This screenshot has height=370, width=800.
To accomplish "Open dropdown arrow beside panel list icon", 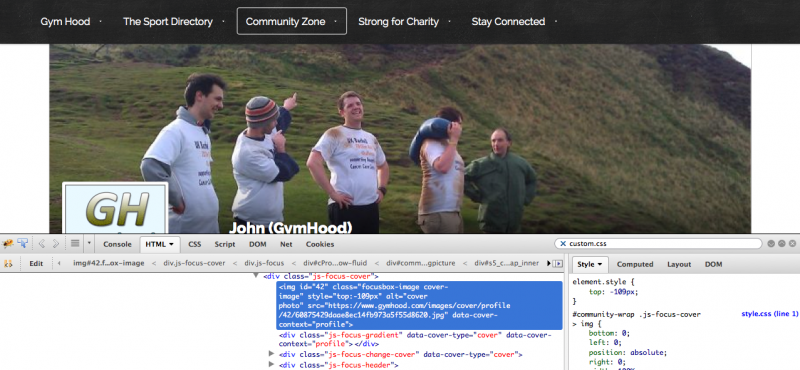I will (x=89, y=244).
